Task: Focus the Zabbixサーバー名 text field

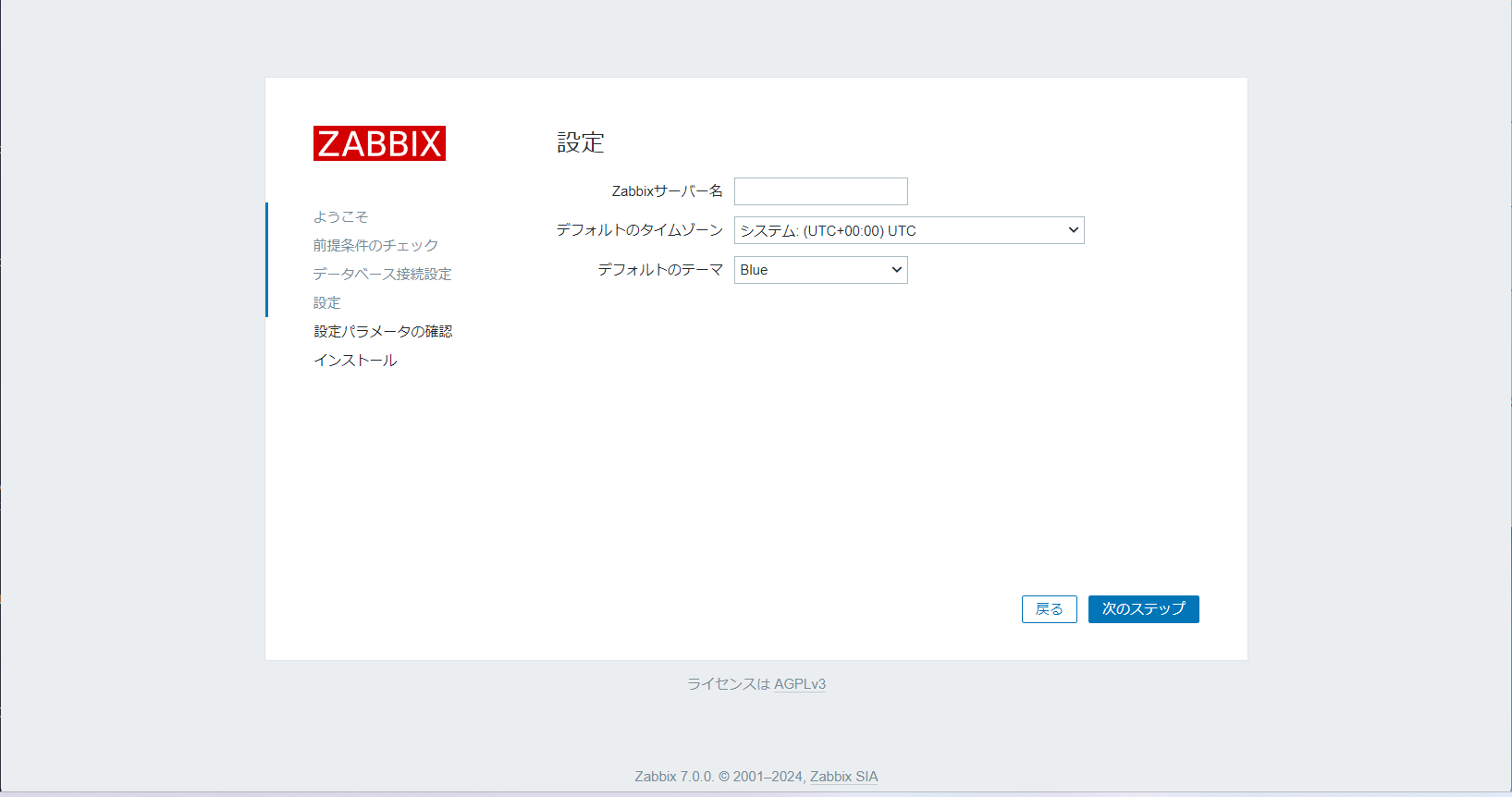Action: pos(820,191)
